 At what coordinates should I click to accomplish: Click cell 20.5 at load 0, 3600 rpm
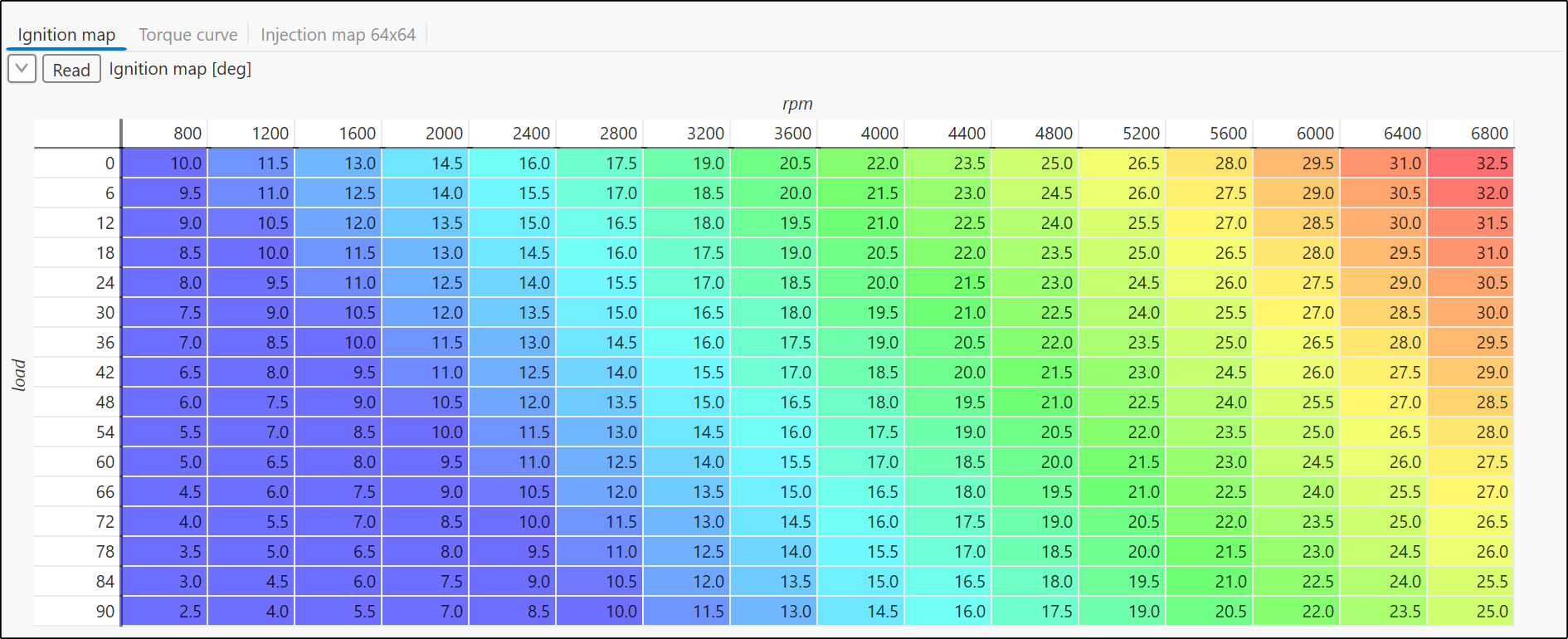point(774,163)
